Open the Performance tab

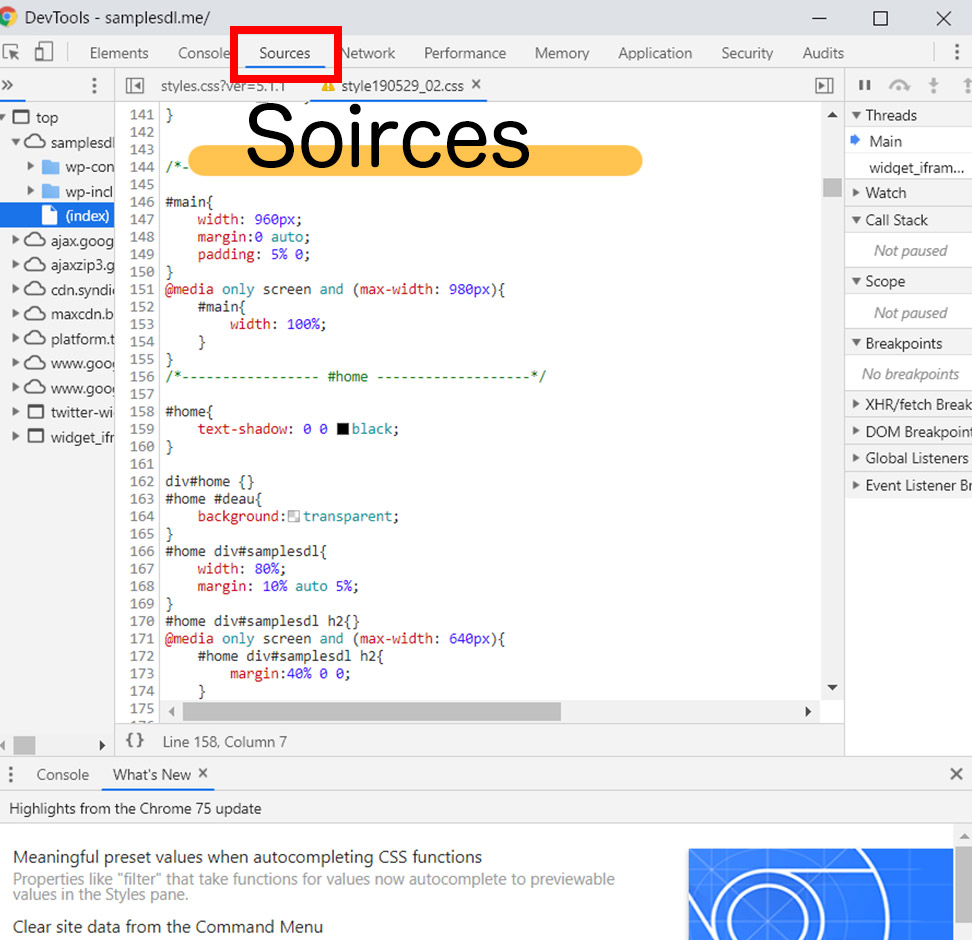465,53
